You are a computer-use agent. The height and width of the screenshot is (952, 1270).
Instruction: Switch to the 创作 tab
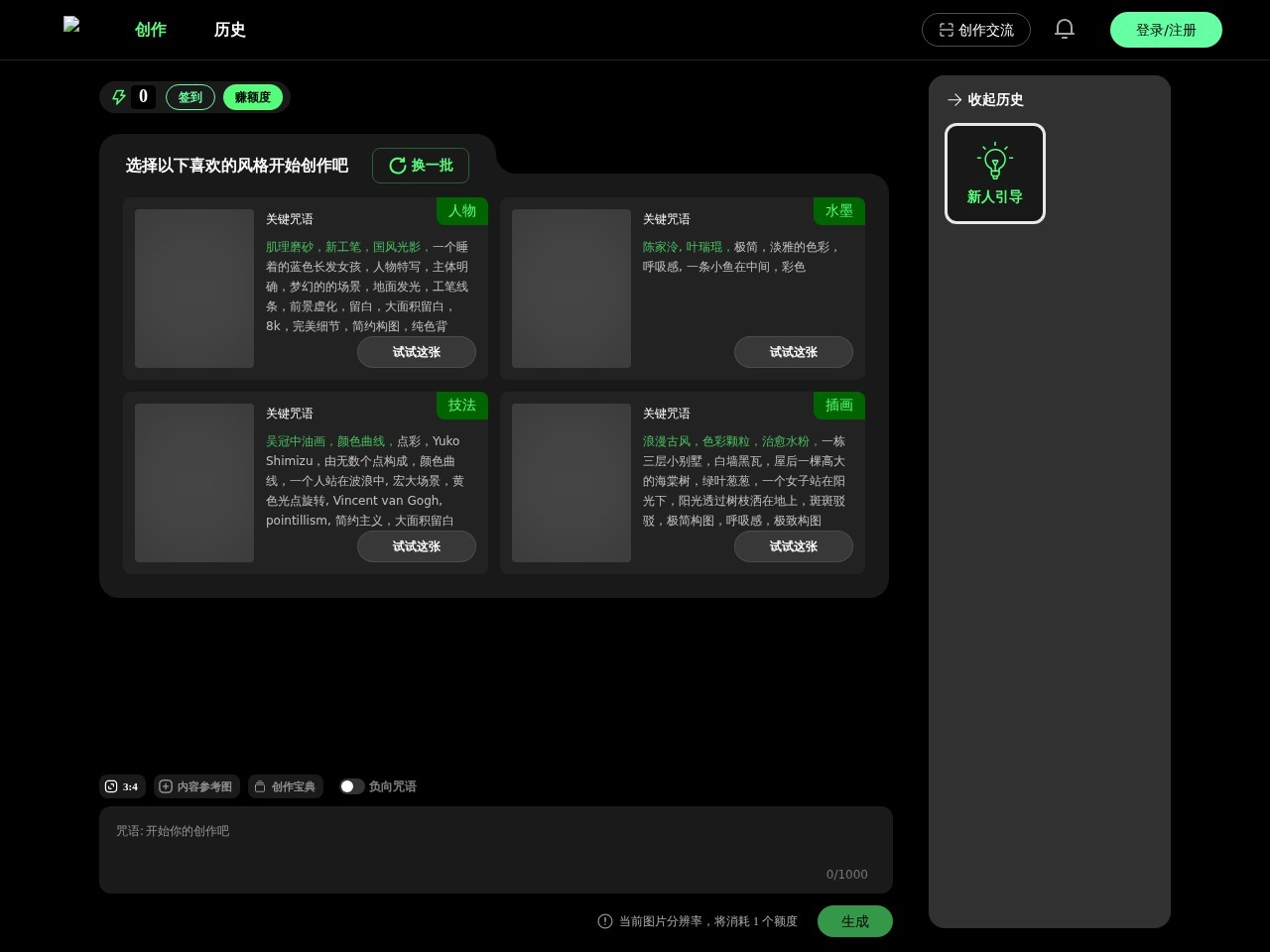150,30
